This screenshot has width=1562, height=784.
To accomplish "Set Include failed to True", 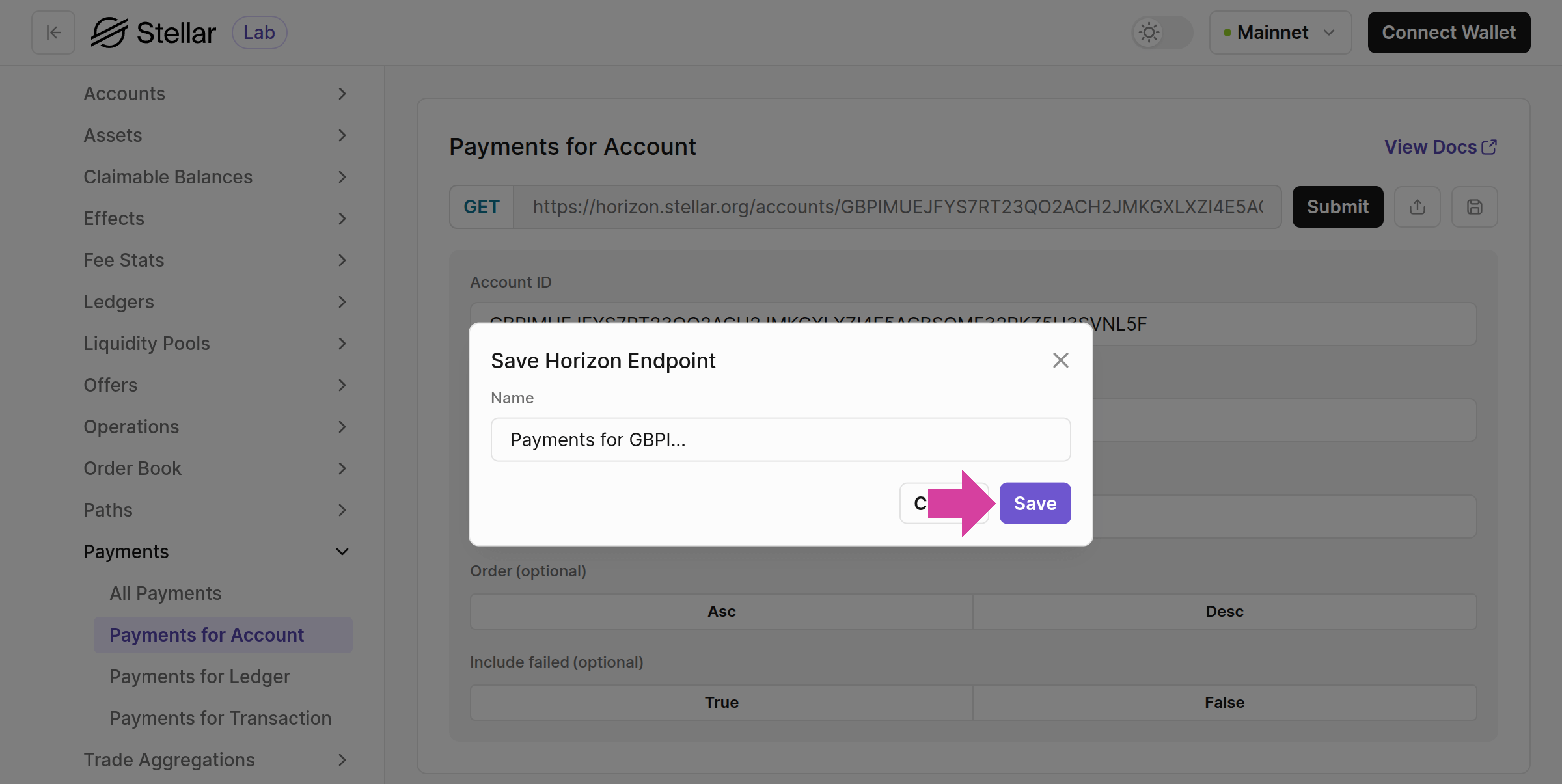I will pos(721,703).
